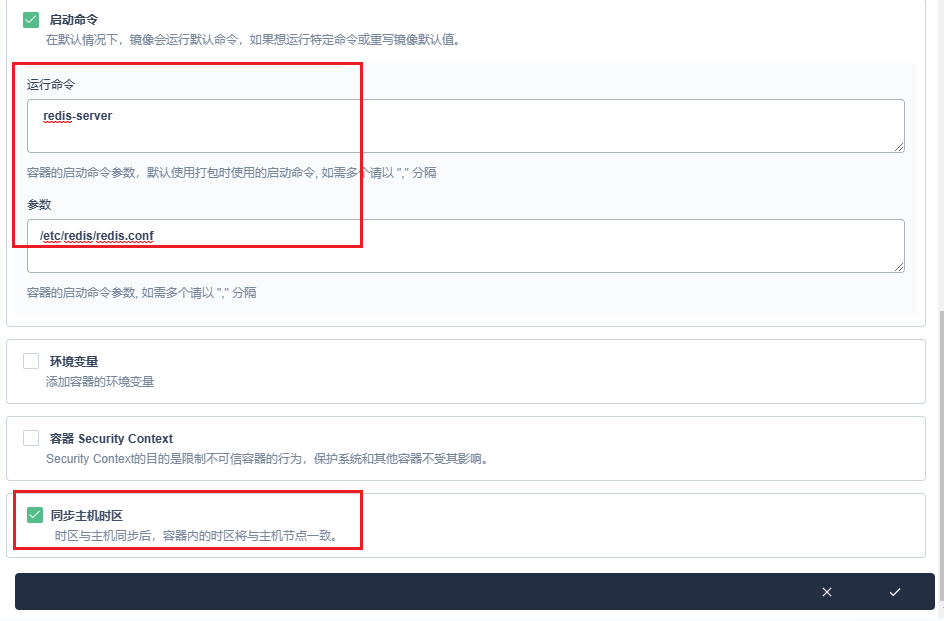This screenshot has height=621, width=944.
Task: Click the X cancel icon in bottom bar
Action: (x=827, y=592)
